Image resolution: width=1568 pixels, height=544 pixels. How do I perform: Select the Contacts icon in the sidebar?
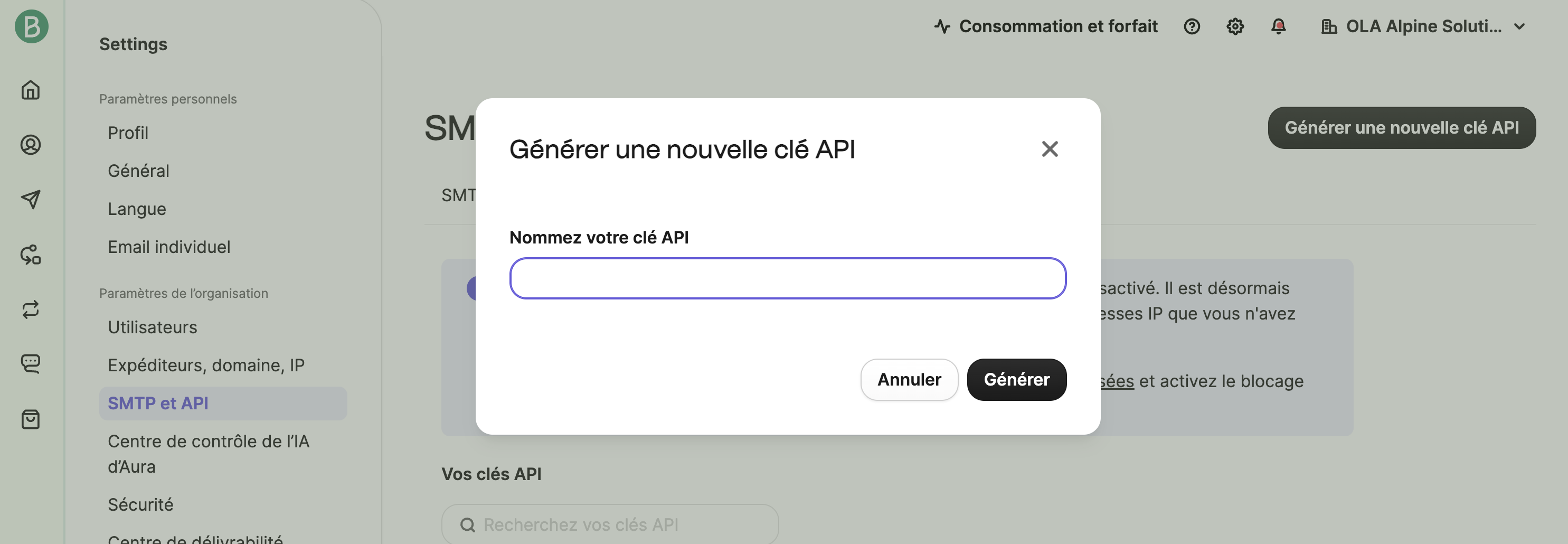pos(30,145)
